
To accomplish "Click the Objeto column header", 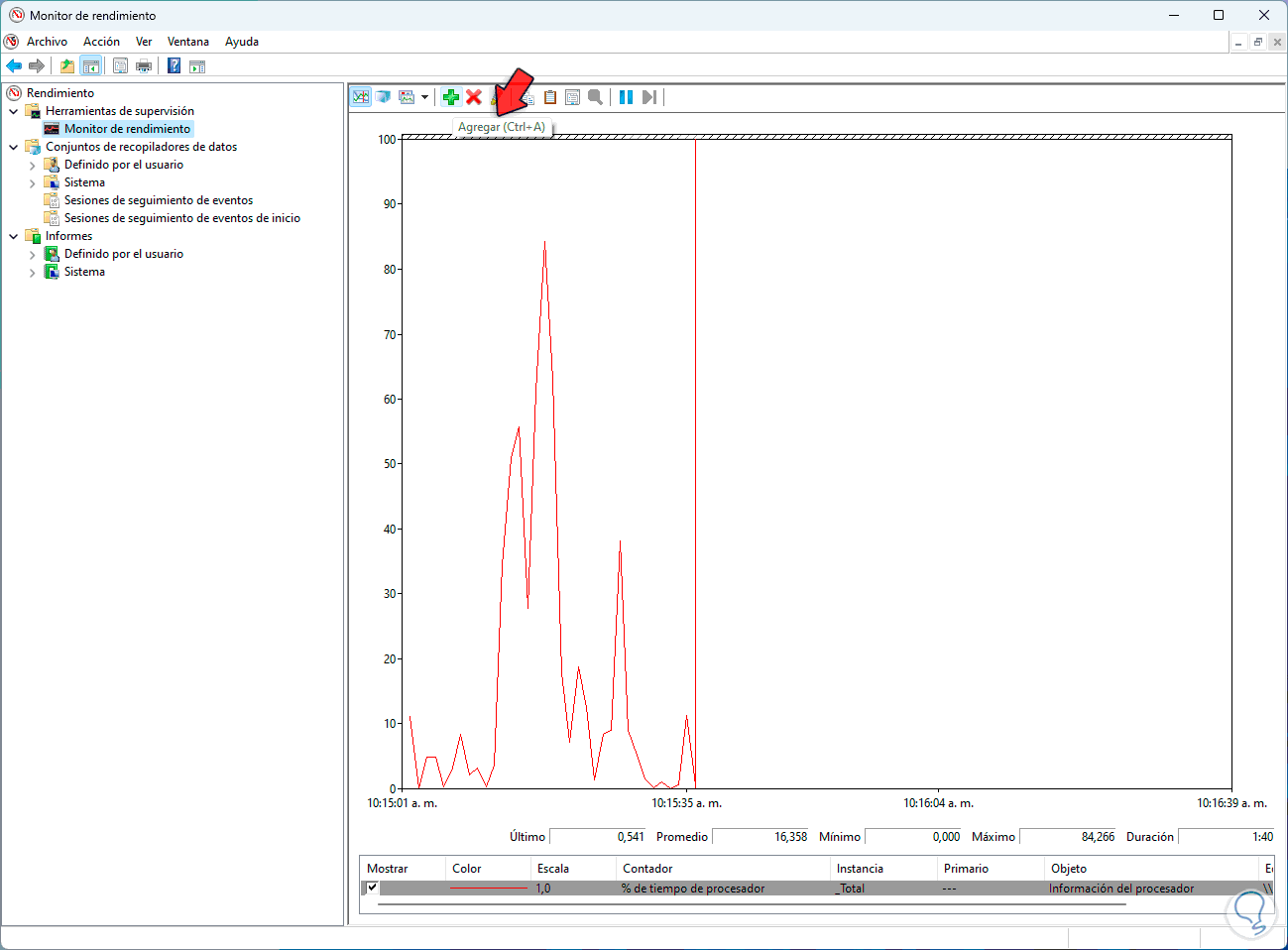I will click(1151, 869).
